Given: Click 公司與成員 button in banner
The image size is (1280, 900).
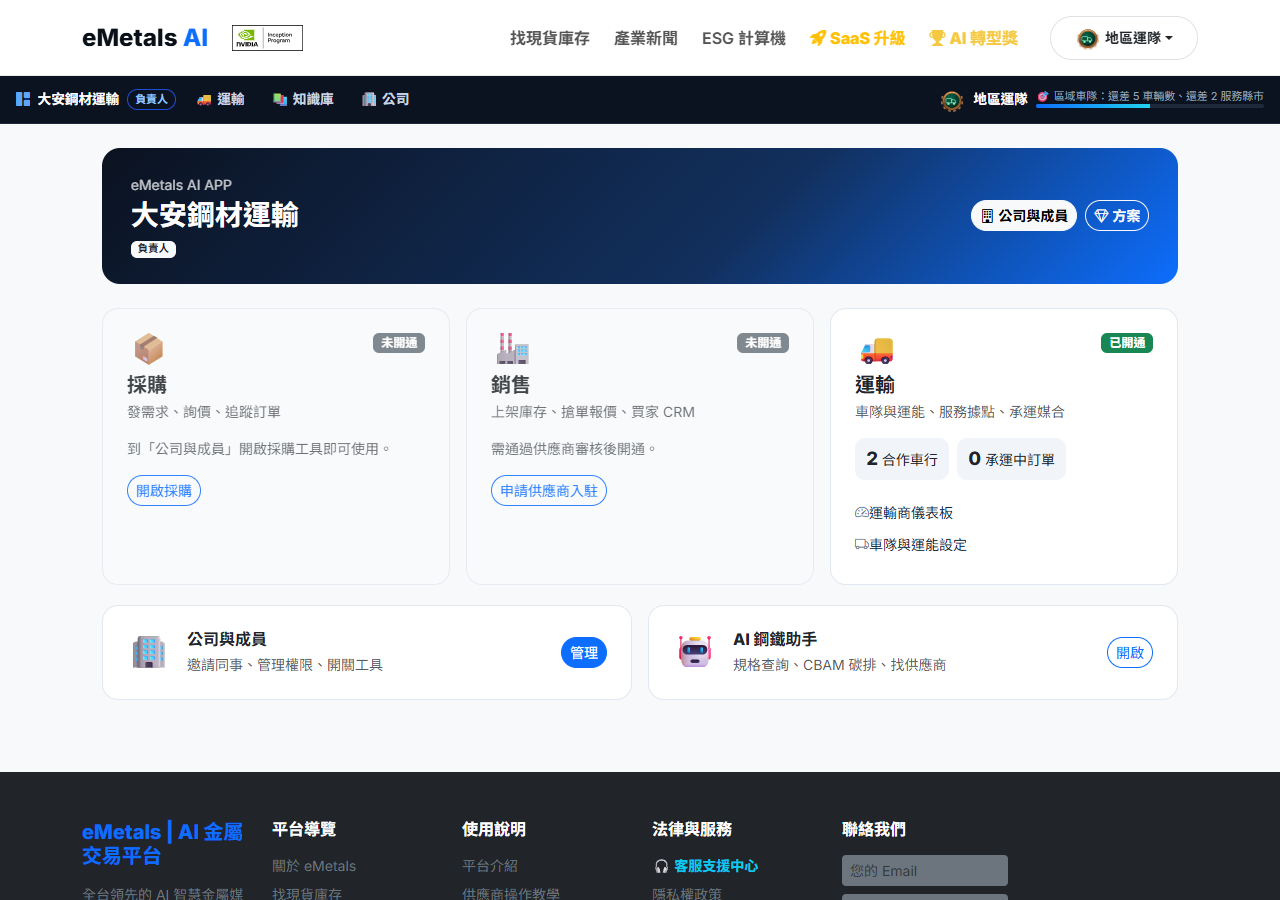Looking at the screenshot, I should click(x=1024, y=215).
